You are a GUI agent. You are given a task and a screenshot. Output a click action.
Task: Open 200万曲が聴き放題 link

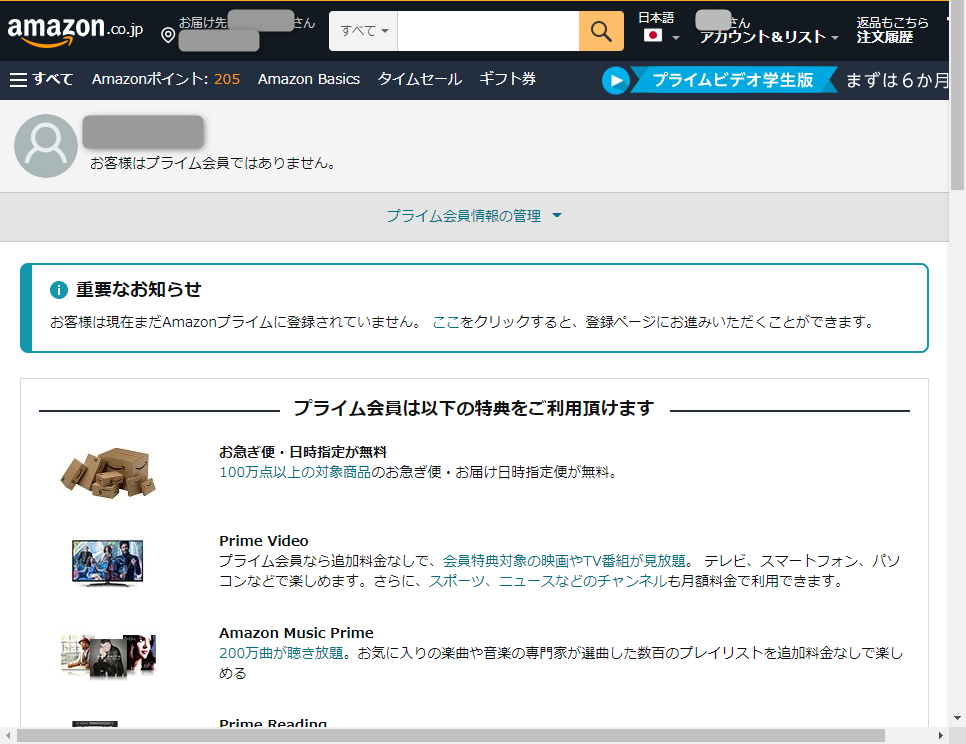[x=281, y=653]
